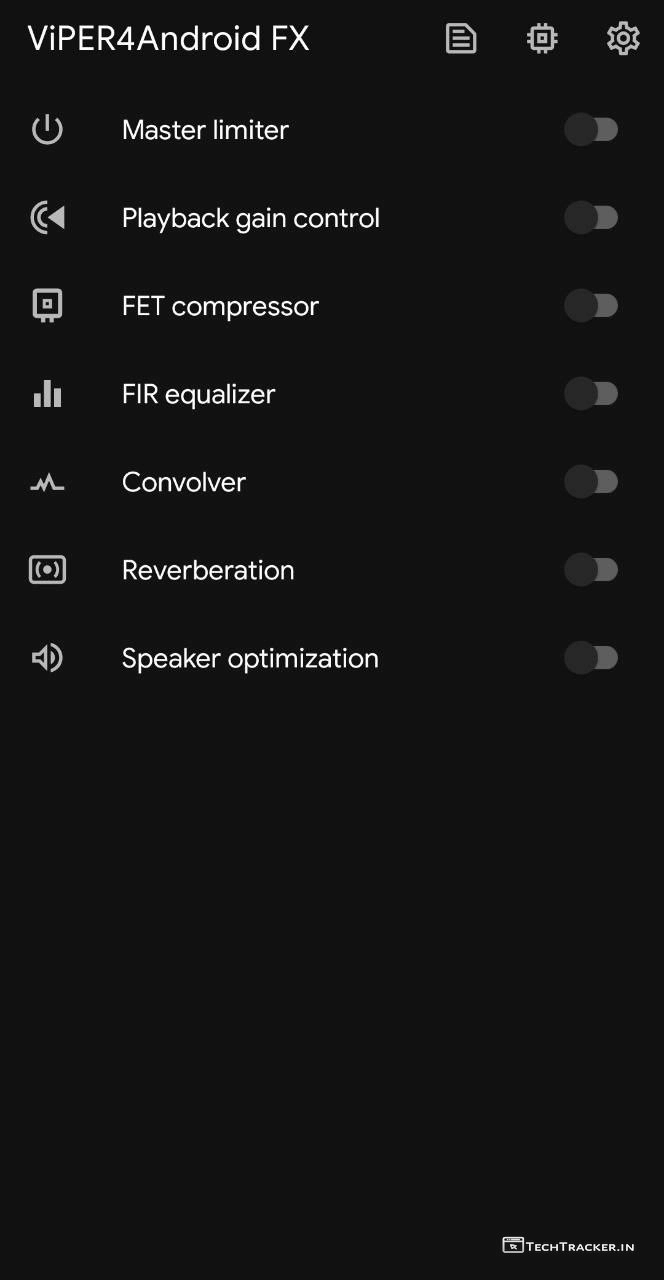This screenshot has height=1280, width=664.
Task: Toggle the FET compressor switch
Action: (x=592, y=306)
